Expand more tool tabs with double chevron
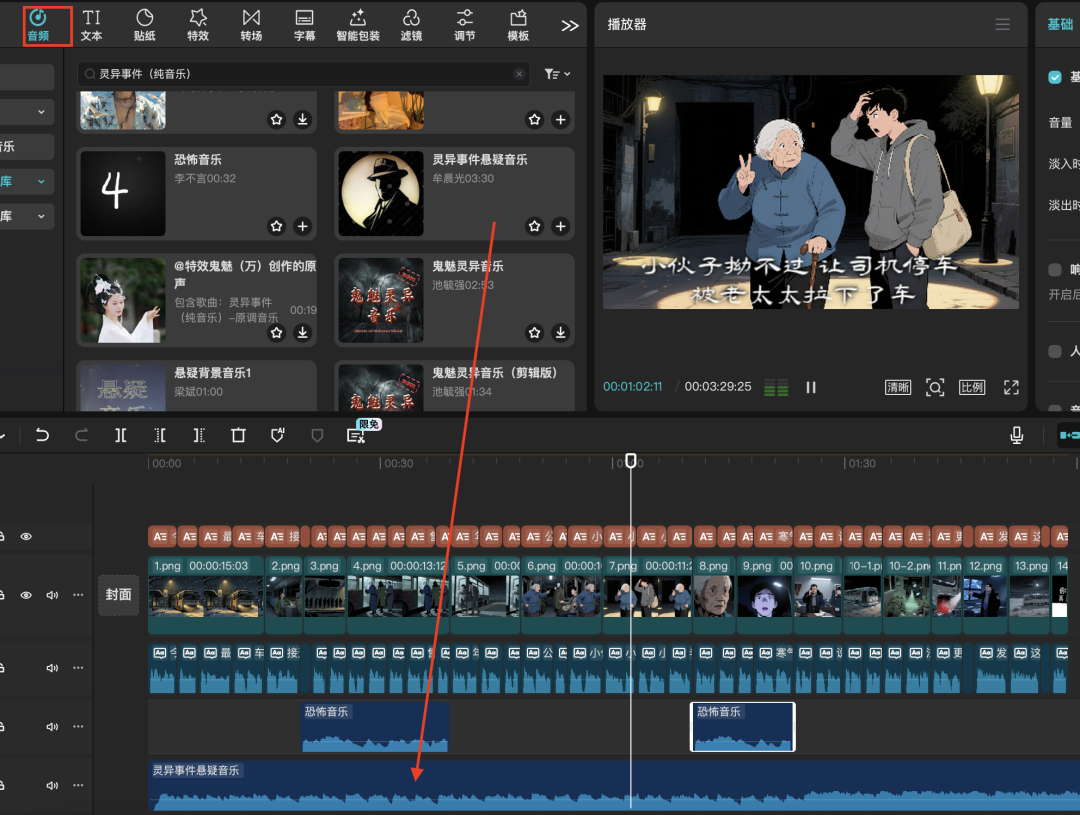This screenshot has width=1080, height=815. coord(569,26)
